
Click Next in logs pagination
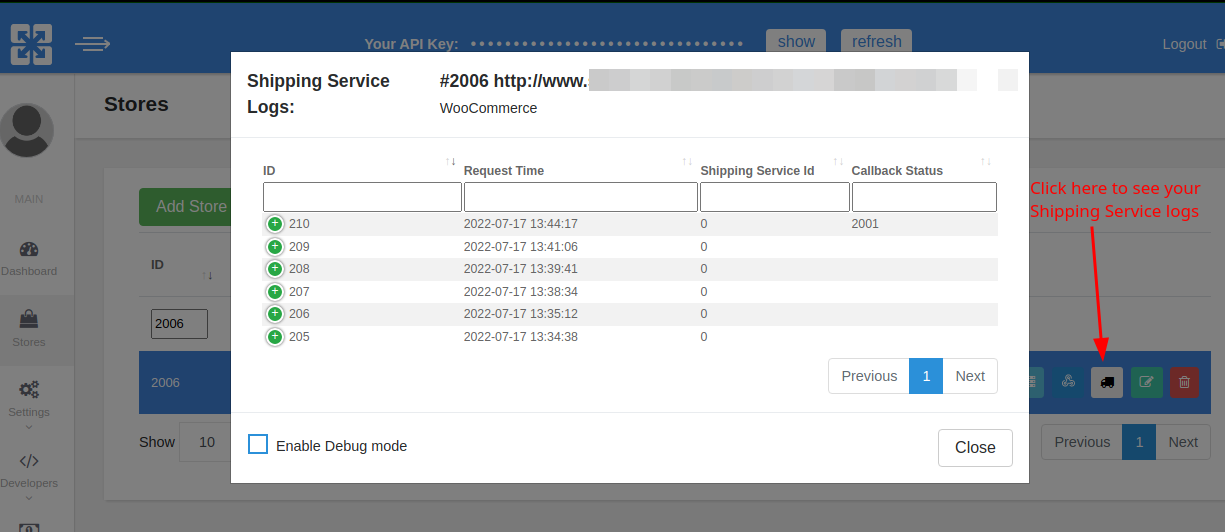point(969,376)
